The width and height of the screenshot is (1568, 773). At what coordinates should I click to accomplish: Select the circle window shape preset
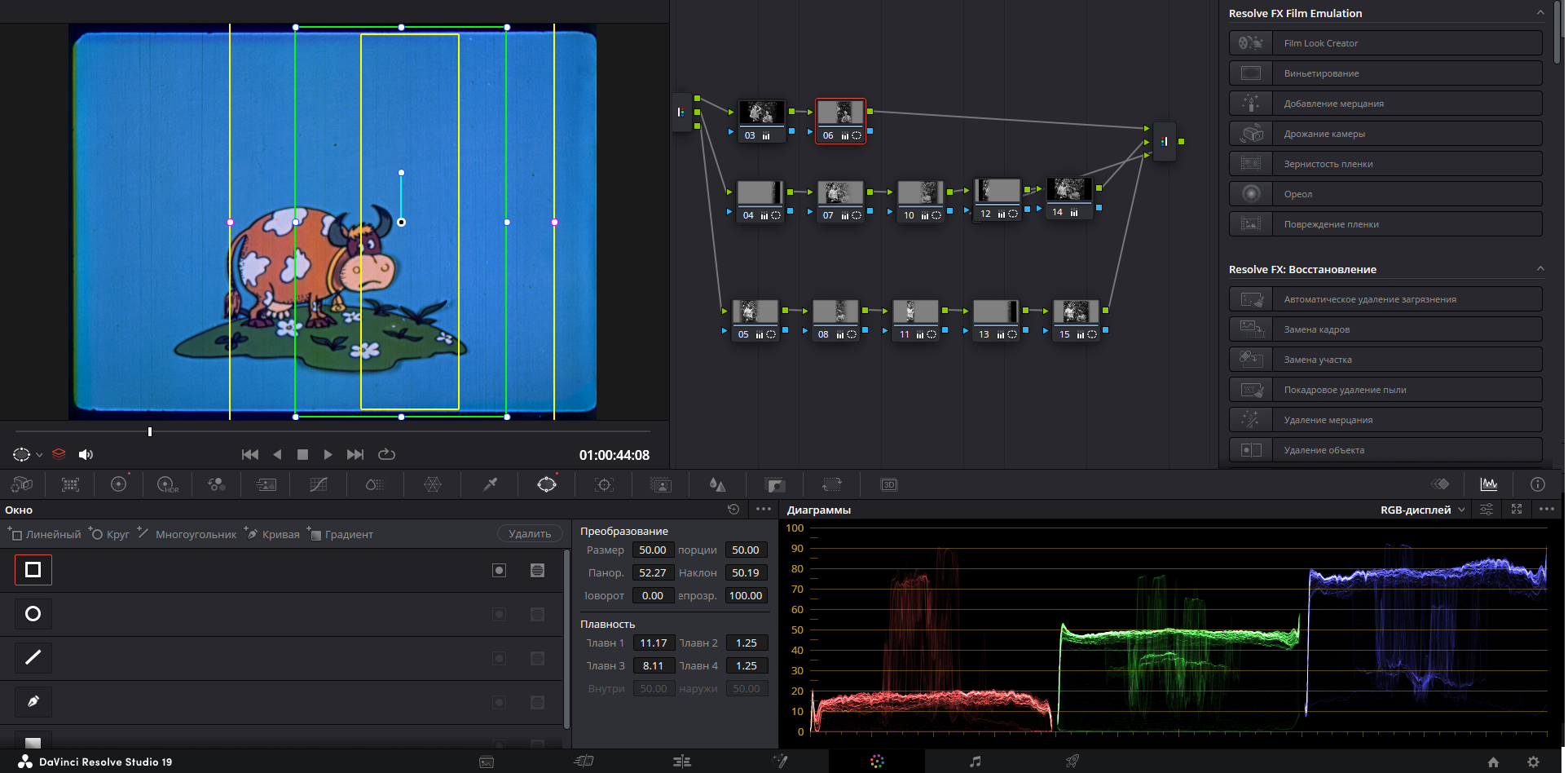coord(33,614)
